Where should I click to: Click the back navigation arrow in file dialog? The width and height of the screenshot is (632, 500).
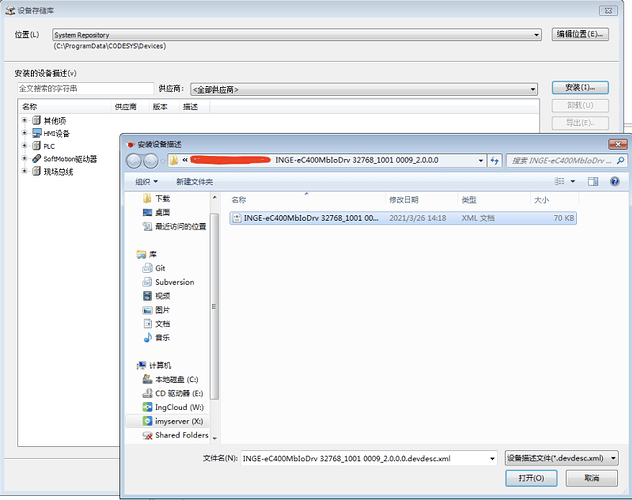coord(134,161)
